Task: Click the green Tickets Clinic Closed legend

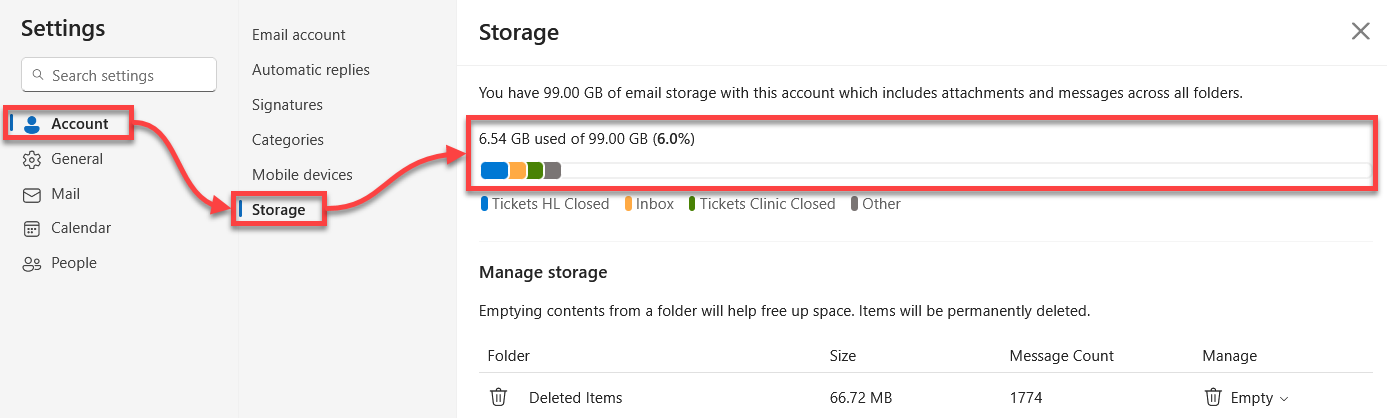Action: click(766, 204)
